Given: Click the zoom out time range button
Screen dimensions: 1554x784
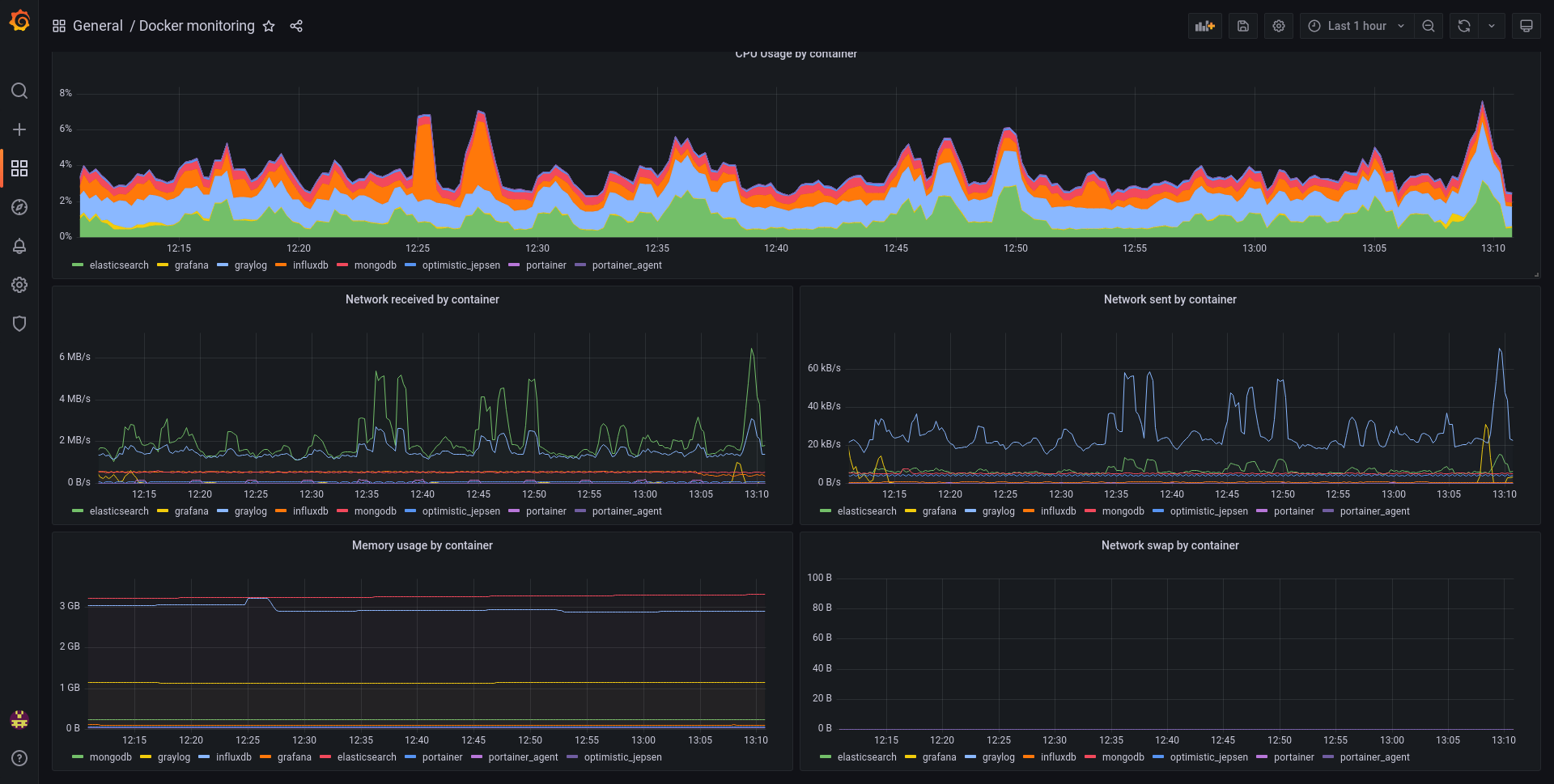Looking at the screenshot, I should pyautogui.click(x=1429, y=26).
